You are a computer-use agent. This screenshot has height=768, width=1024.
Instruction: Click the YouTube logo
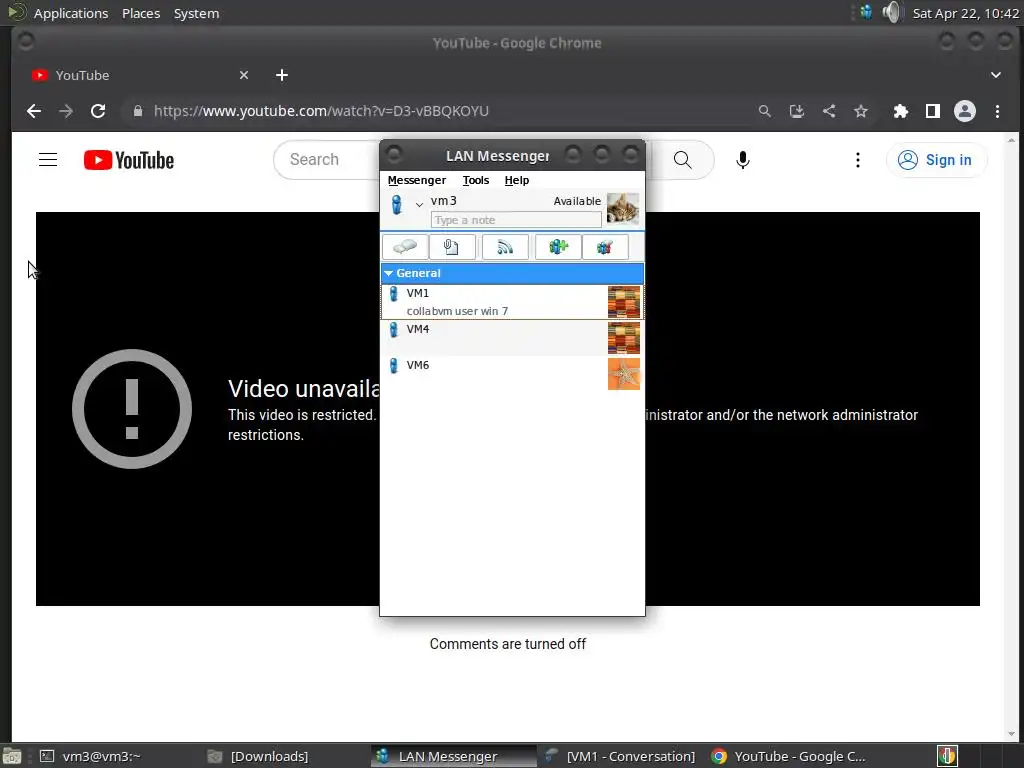tap(129, 160)
